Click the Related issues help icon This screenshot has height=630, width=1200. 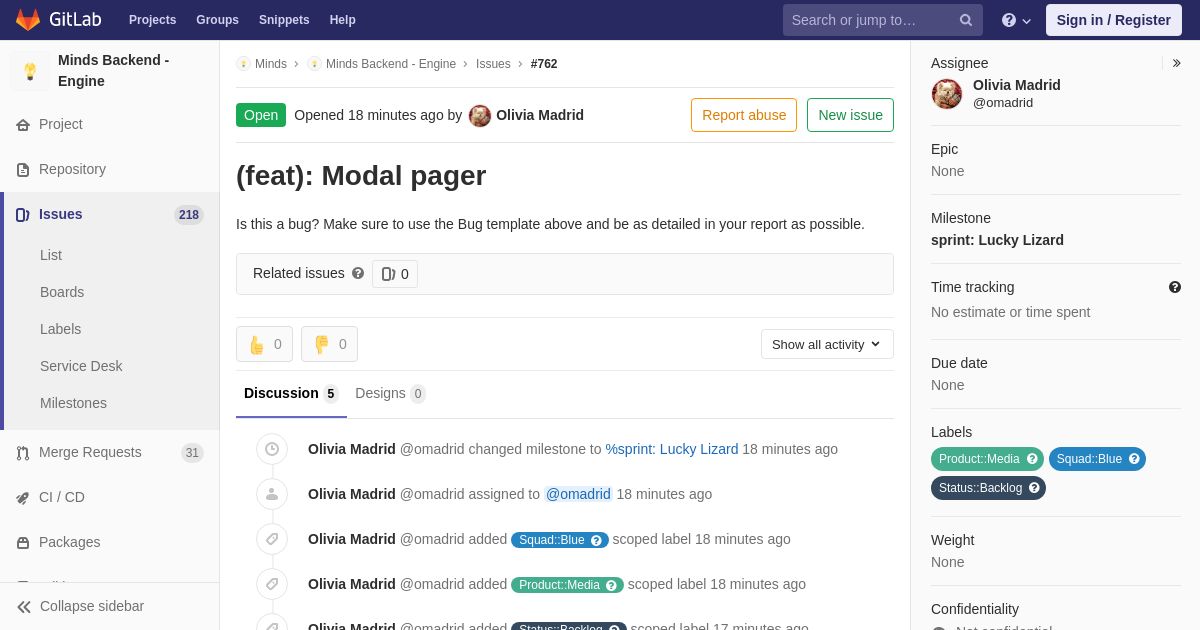click(x=358, y=273)
